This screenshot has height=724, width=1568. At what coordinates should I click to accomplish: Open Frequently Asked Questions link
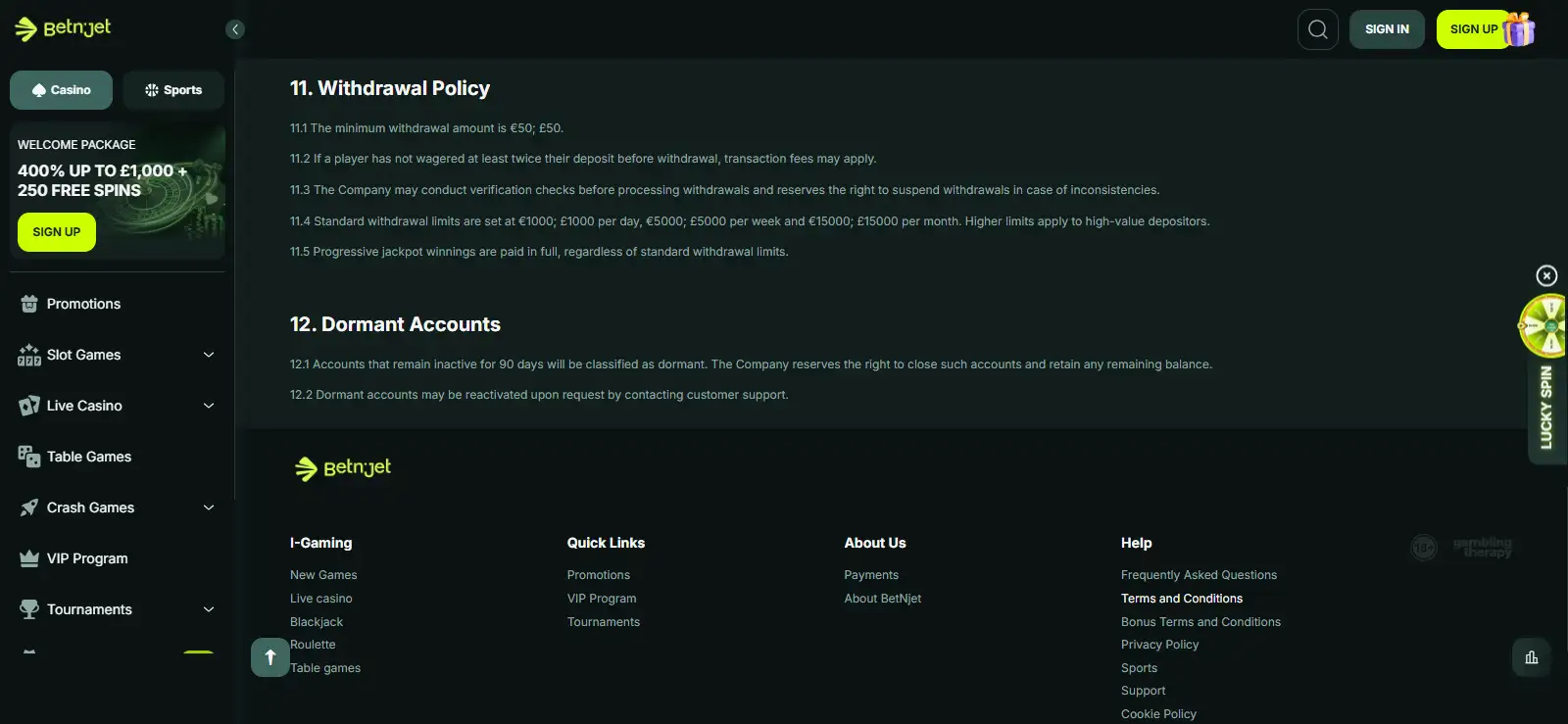[1199, 575]
